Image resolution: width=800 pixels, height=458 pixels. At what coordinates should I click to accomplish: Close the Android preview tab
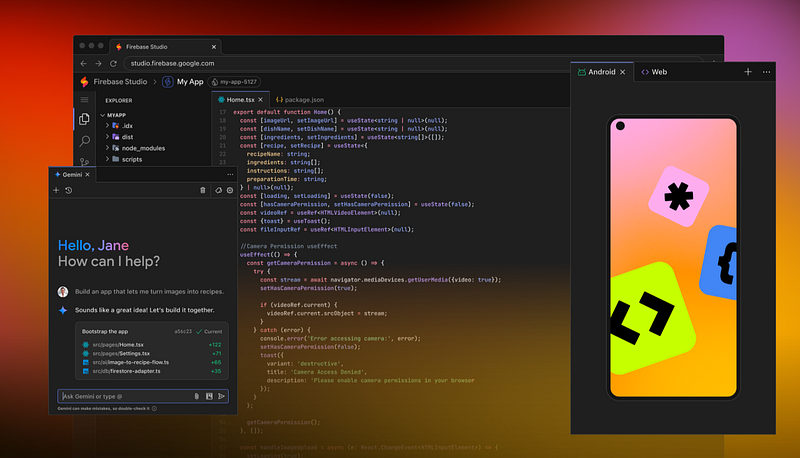pos(622,72)
